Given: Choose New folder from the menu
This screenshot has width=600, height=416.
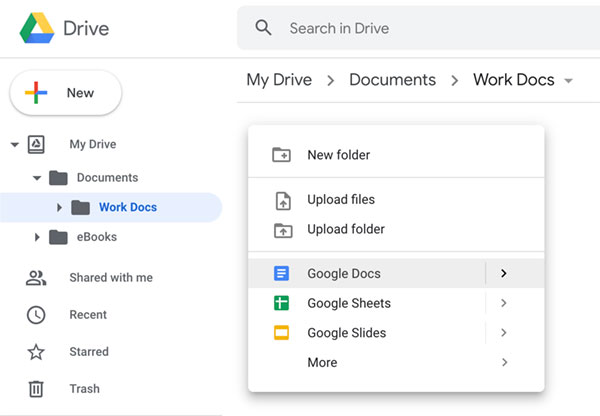Looking at the screenshot, I should [x=396, y=155].
